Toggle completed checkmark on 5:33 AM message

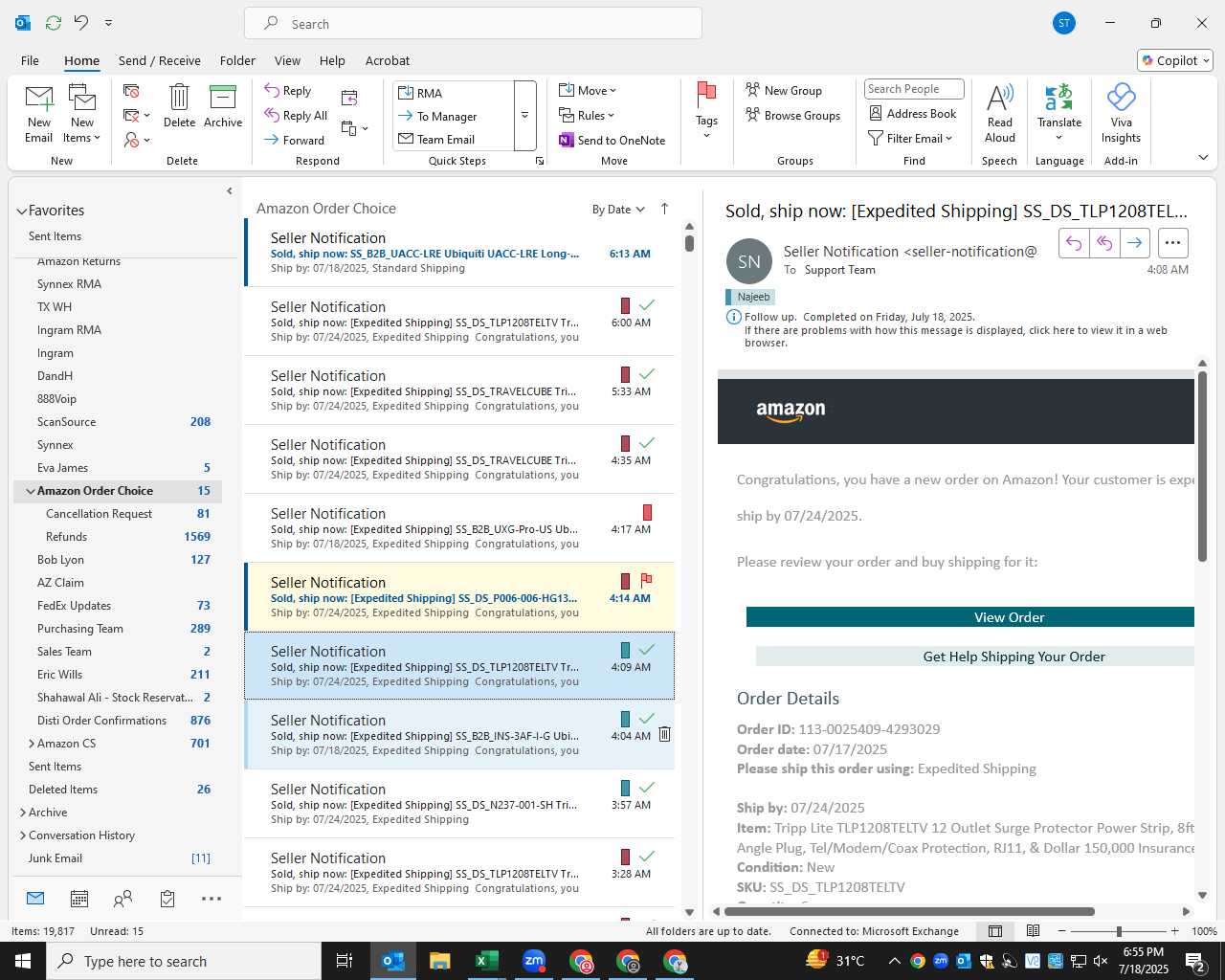pos(647,374)
